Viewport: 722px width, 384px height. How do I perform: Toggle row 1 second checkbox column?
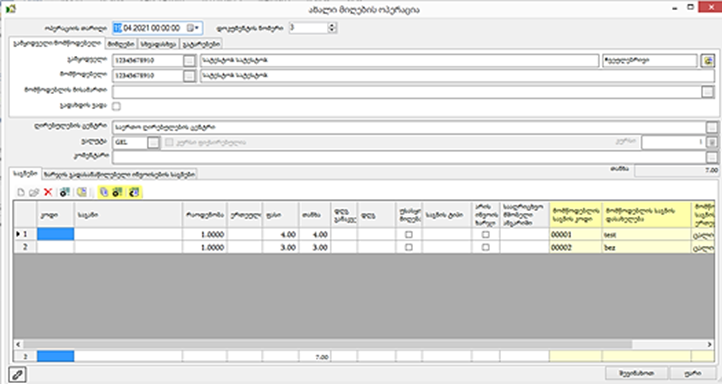[x=485, y=234]
